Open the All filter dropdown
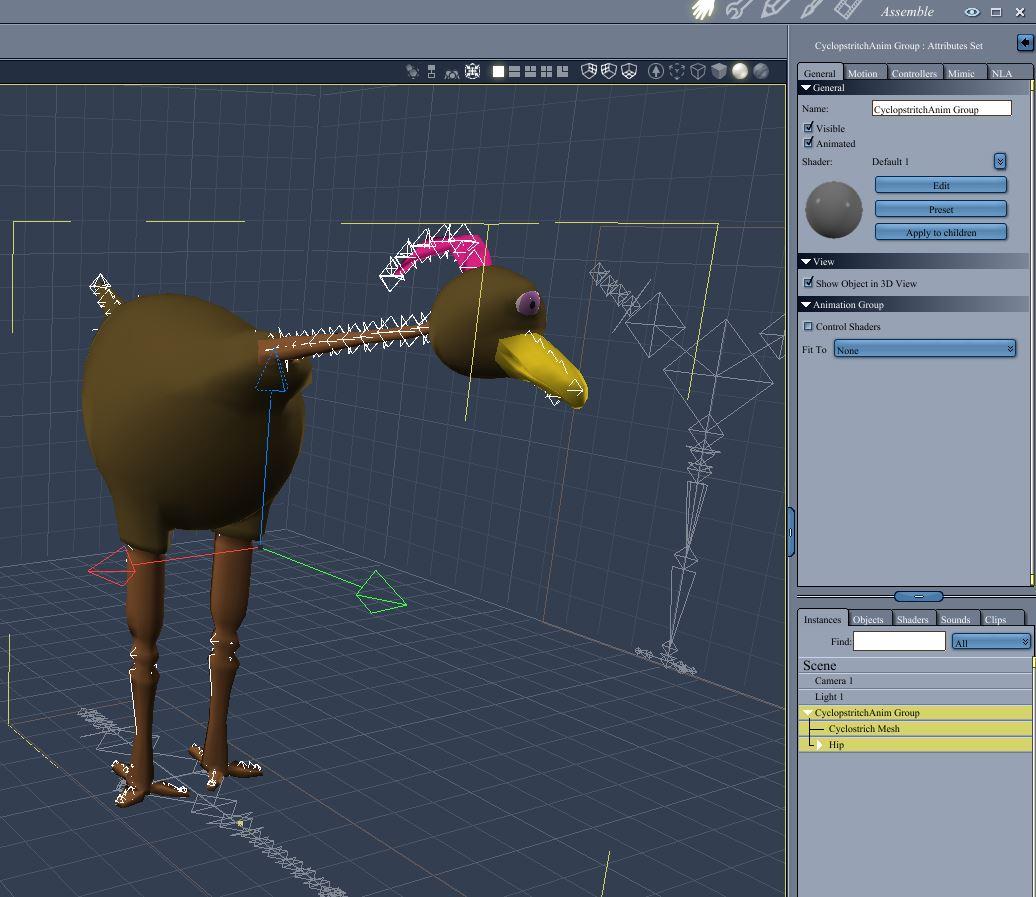The image size is (1036, 897). pos(990,641)
